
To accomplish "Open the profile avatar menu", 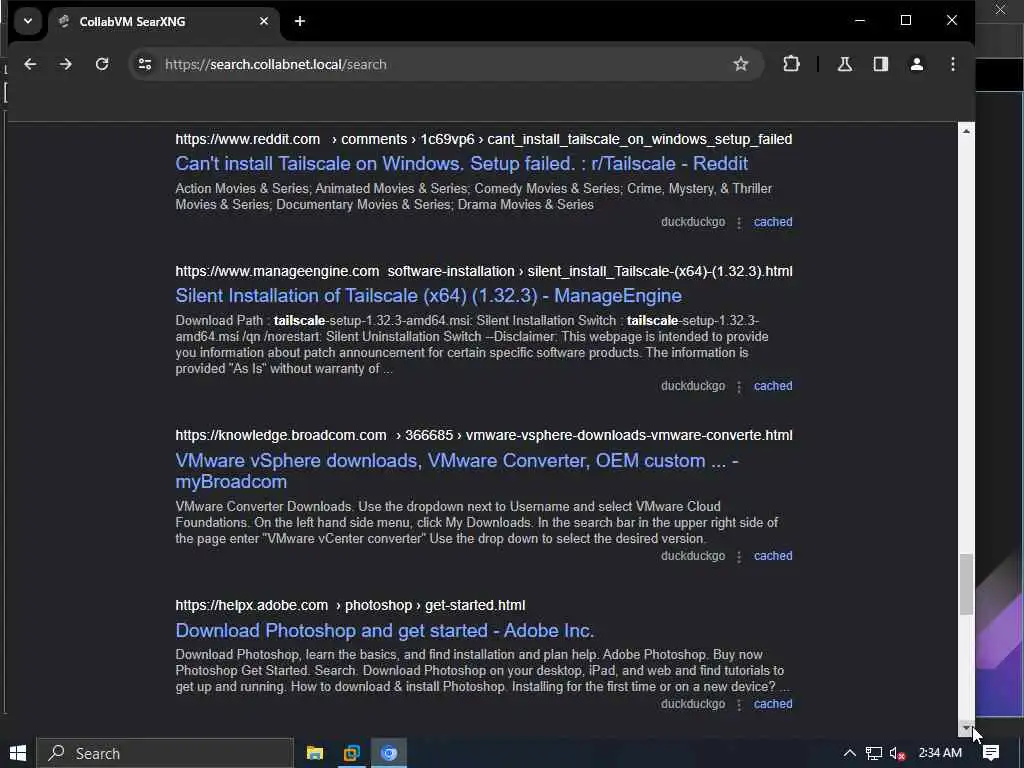I will pos(916,64).
